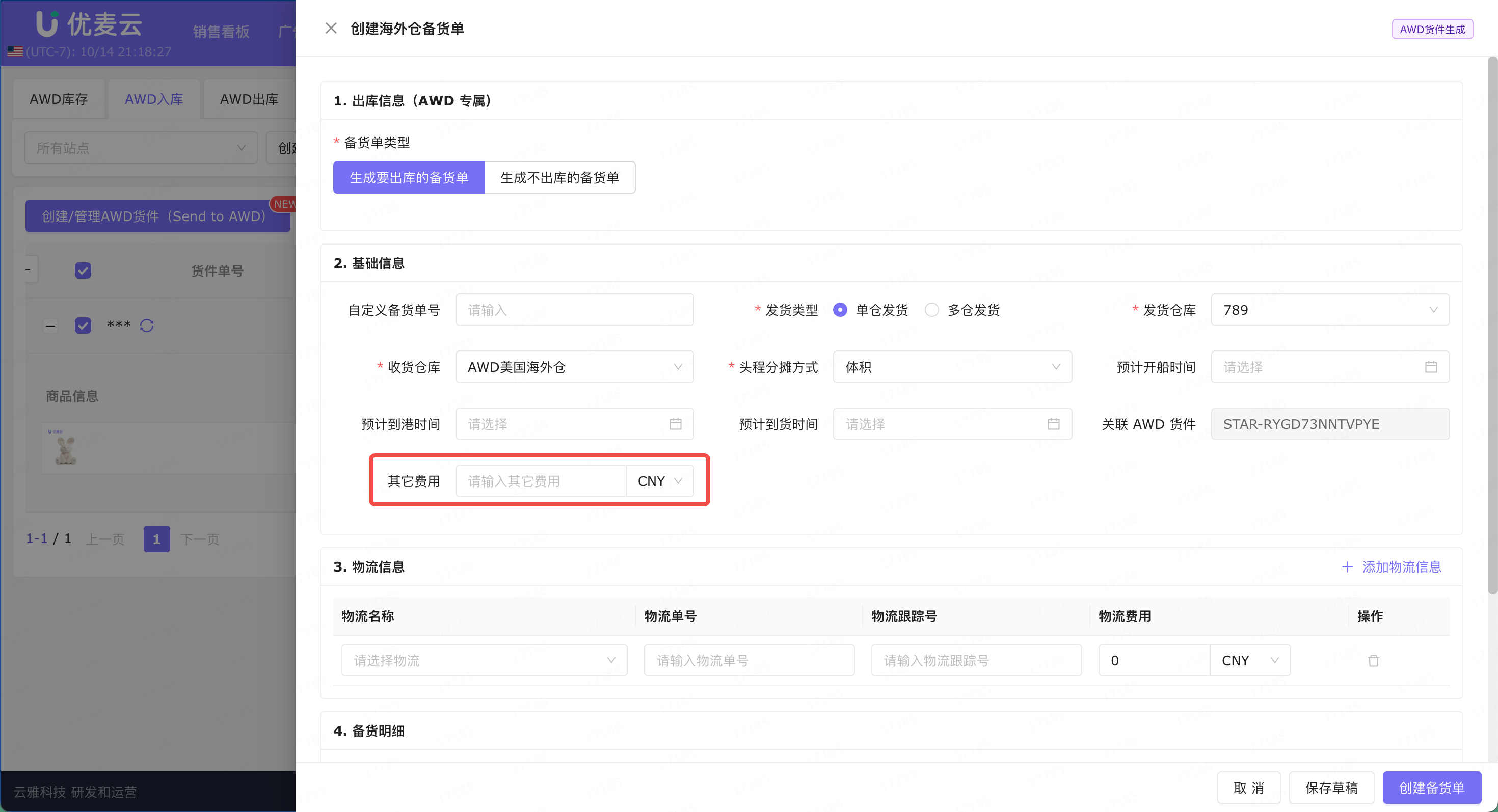Image resolution: width=1498 pixels, height=812 pixels.
Task: Select 多仓发货 radio option
Action: pos(931,310)
